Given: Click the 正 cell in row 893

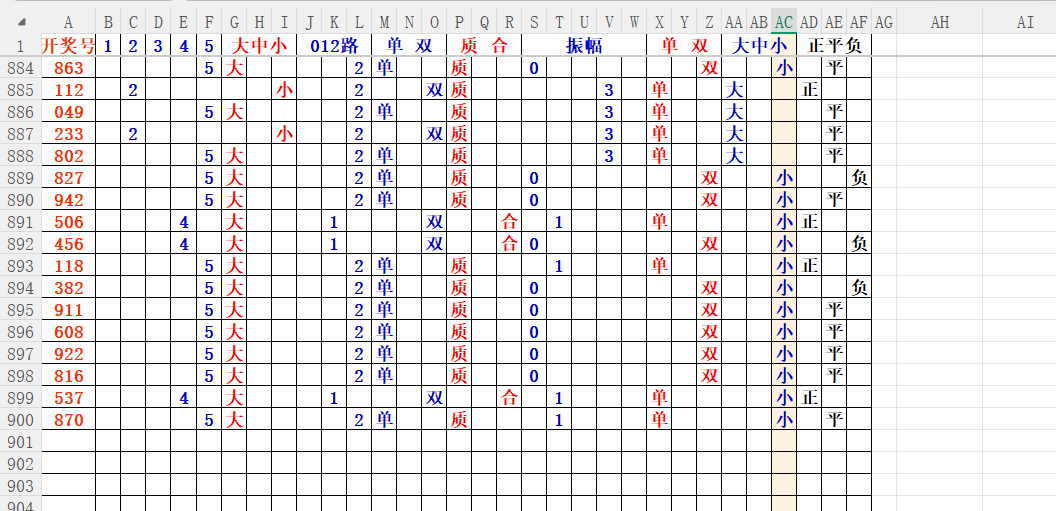Looking at the screenshot, I should tap(809, 266).
